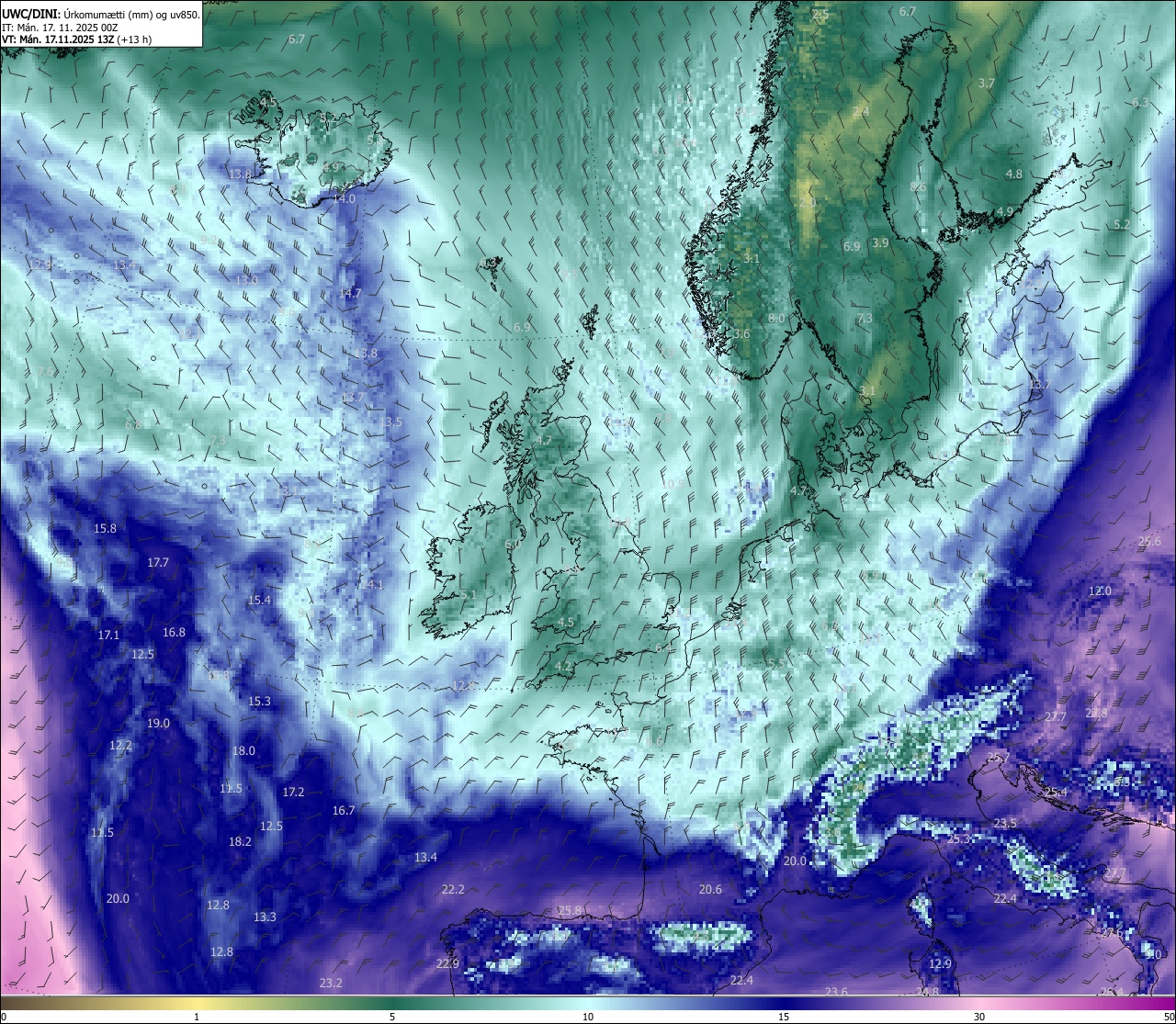The image size is (1176, 1024).
Task: Click the 22.8 value label
Action: [x=1096, y=714]
